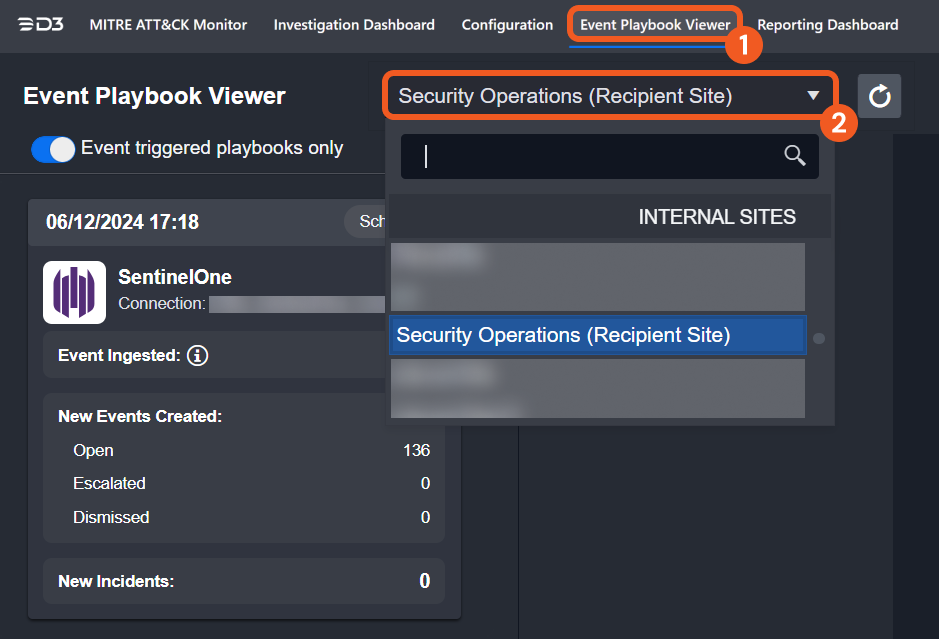Collapse the site selector dropdown arrow

point(813,96)
